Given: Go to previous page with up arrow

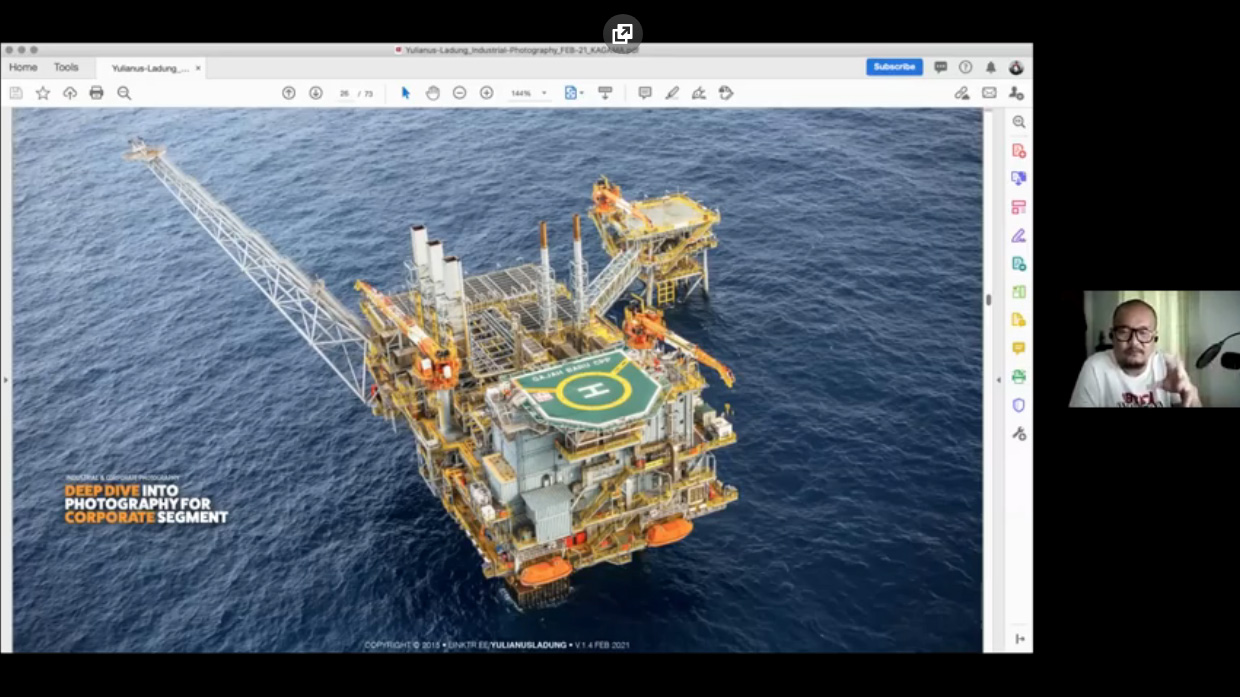Looking at the screenshot, I should click(289, 93).
